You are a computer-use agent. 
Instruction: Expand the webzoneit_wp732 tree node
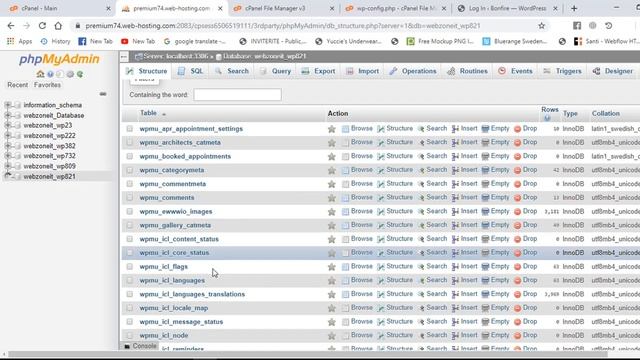coord(7,156)
